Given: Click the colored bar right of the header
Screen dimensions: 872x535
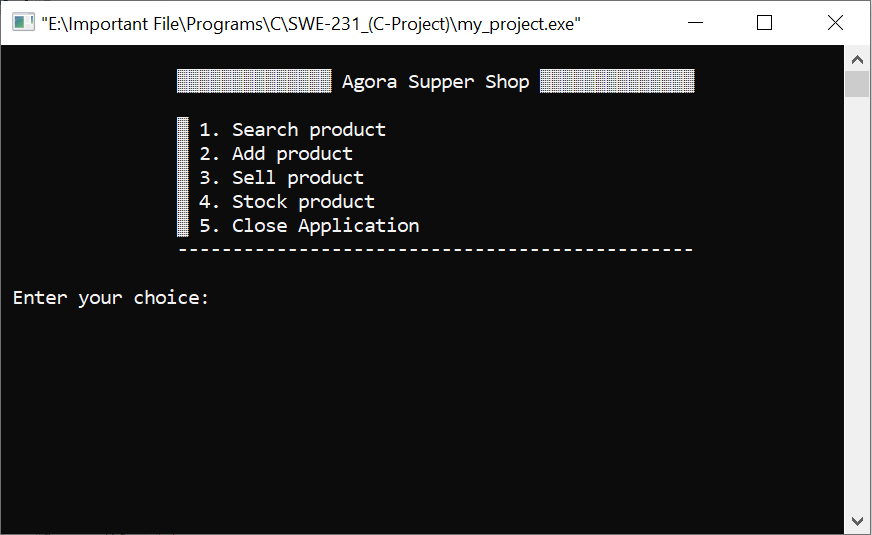Looking at the screenshot, I should pyautogui.click(x=616, y=81).
